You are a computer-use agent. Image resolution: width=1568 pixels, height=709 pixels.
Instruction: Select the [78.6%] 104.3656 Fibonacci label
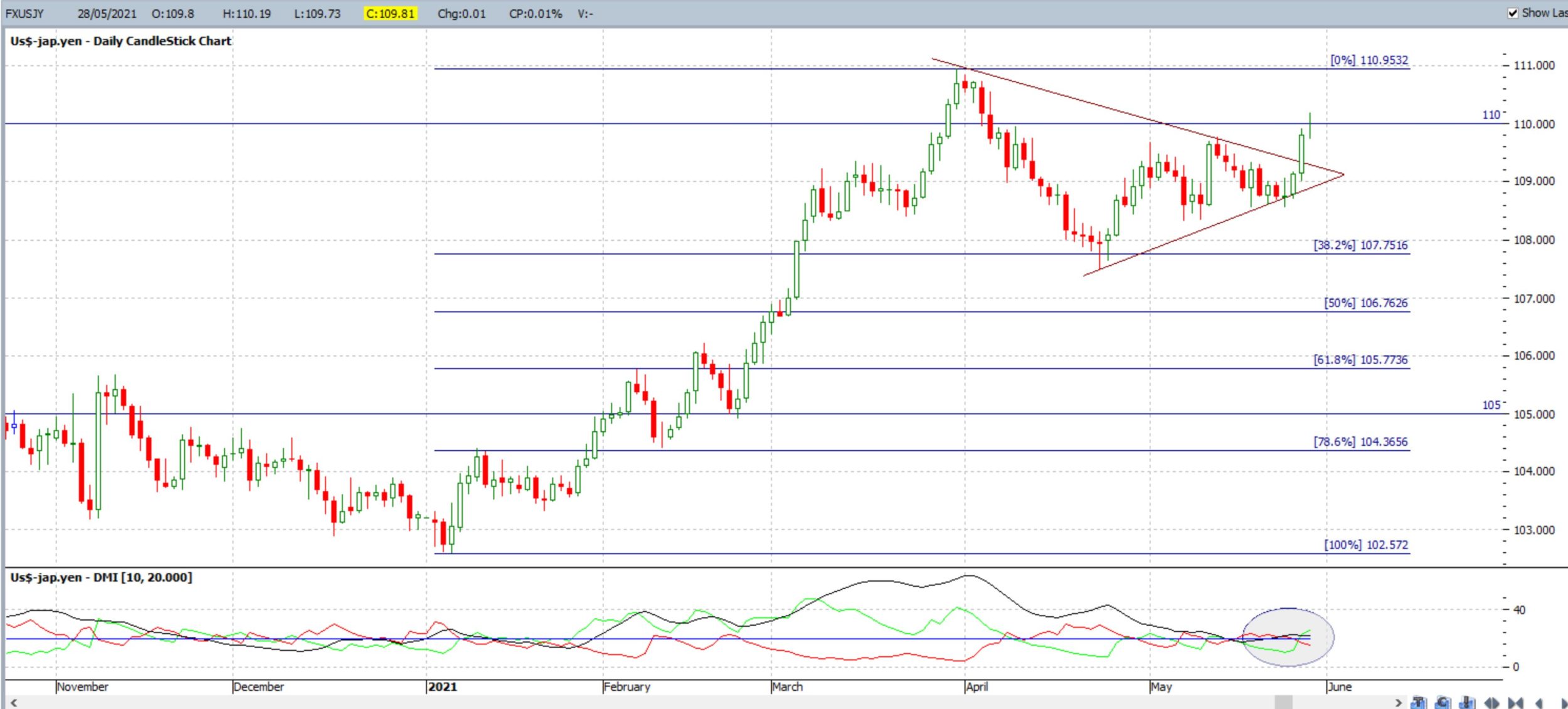pos(1360,442)
